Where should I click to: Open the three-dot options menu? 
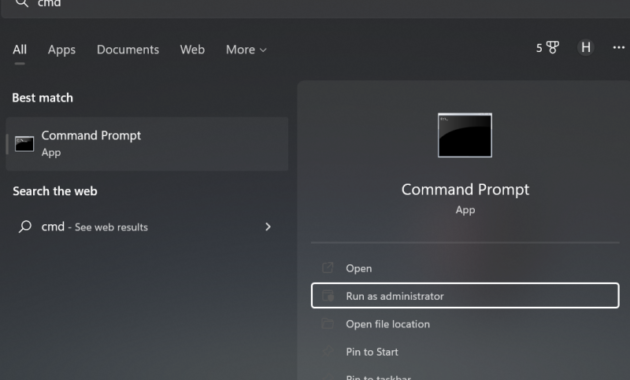[619, 47]
